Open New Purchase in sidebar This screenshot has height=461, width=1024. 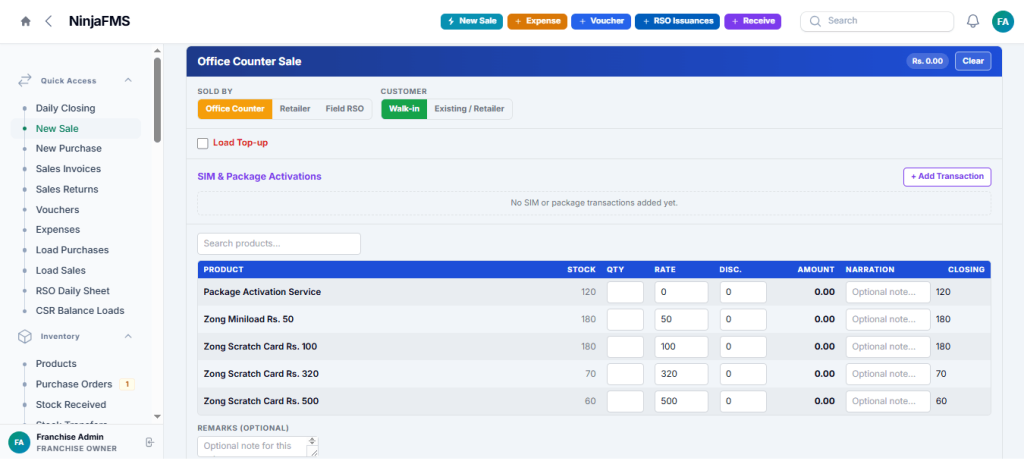click(69, 149)
